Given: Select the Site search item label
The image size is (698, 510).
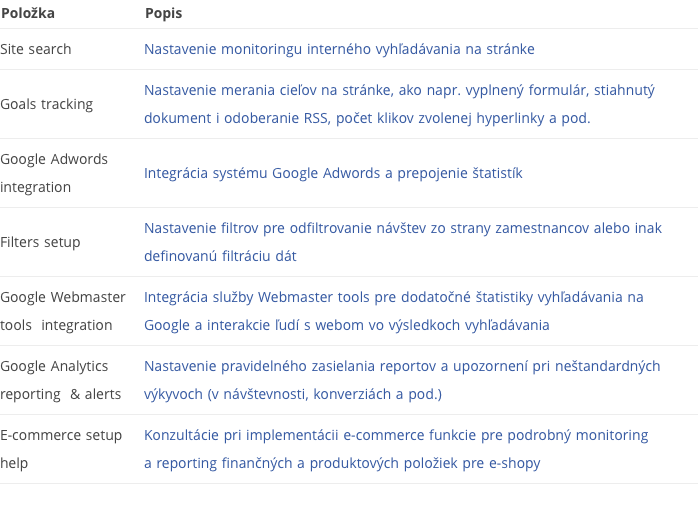Looking at the screenshot, I should pyautogui.click(x=36, y=49).
